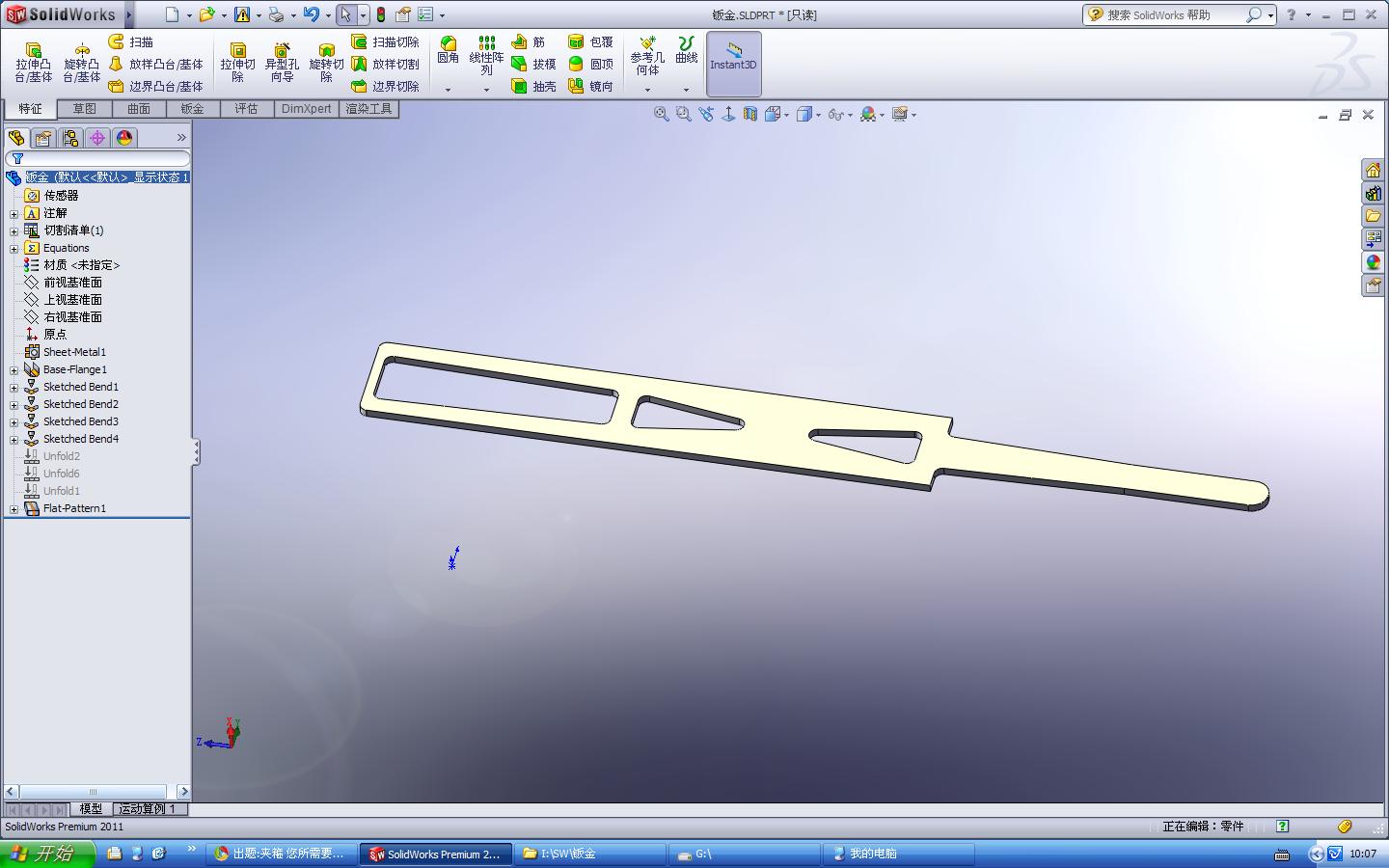Click the 扫描切除 swept cut tool
Viewport: 1389px width, 868px height.
click(386, 41)
